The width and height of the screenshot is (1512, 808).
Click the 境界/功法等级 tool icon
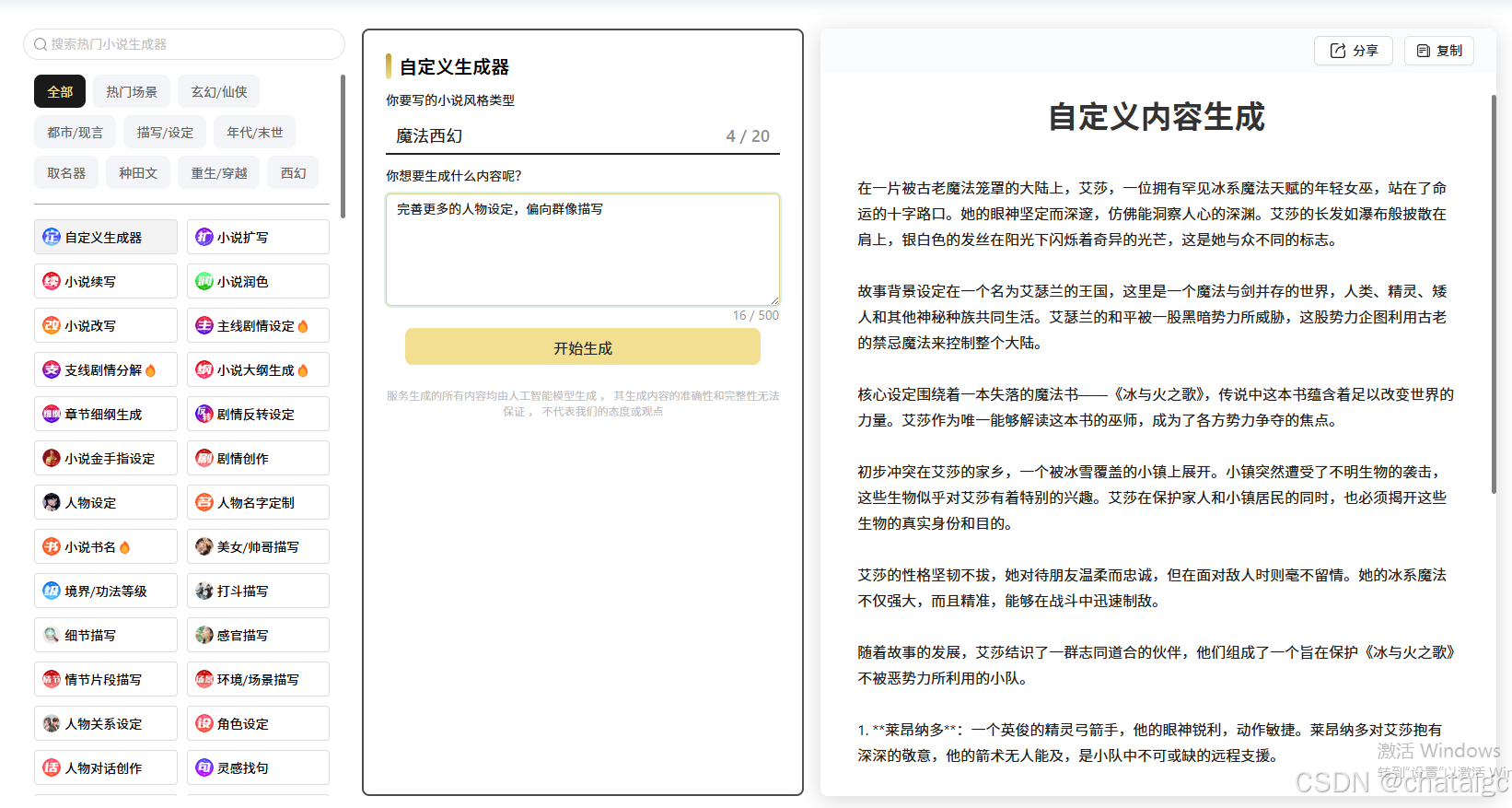[x=52, y=591]
